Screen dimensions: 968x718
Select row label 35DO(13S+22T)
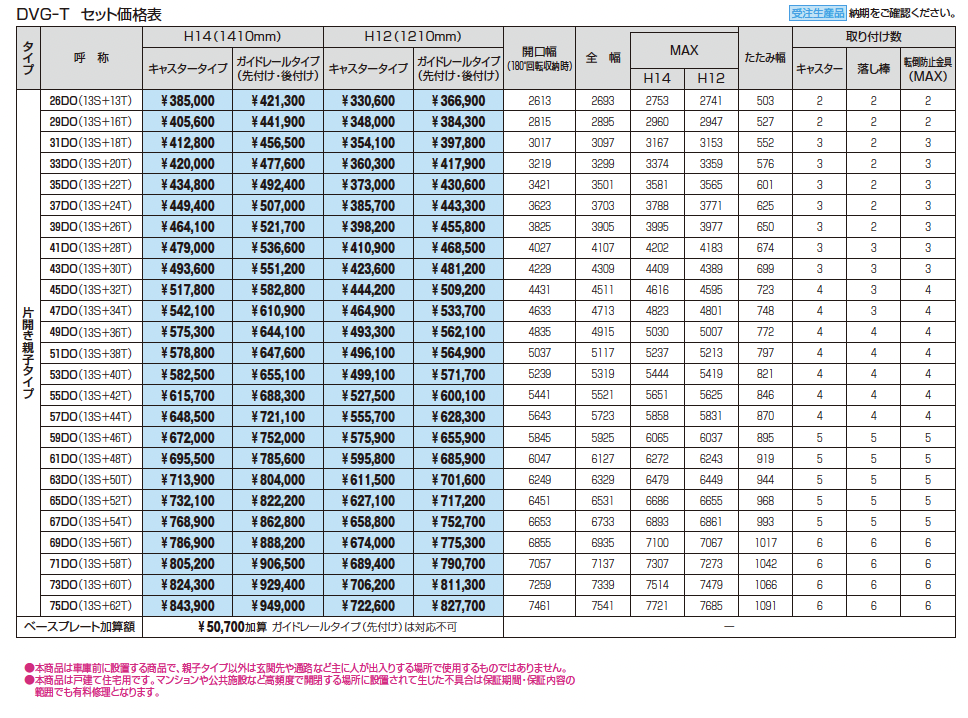pyautogui.click(x=91, y=185)
